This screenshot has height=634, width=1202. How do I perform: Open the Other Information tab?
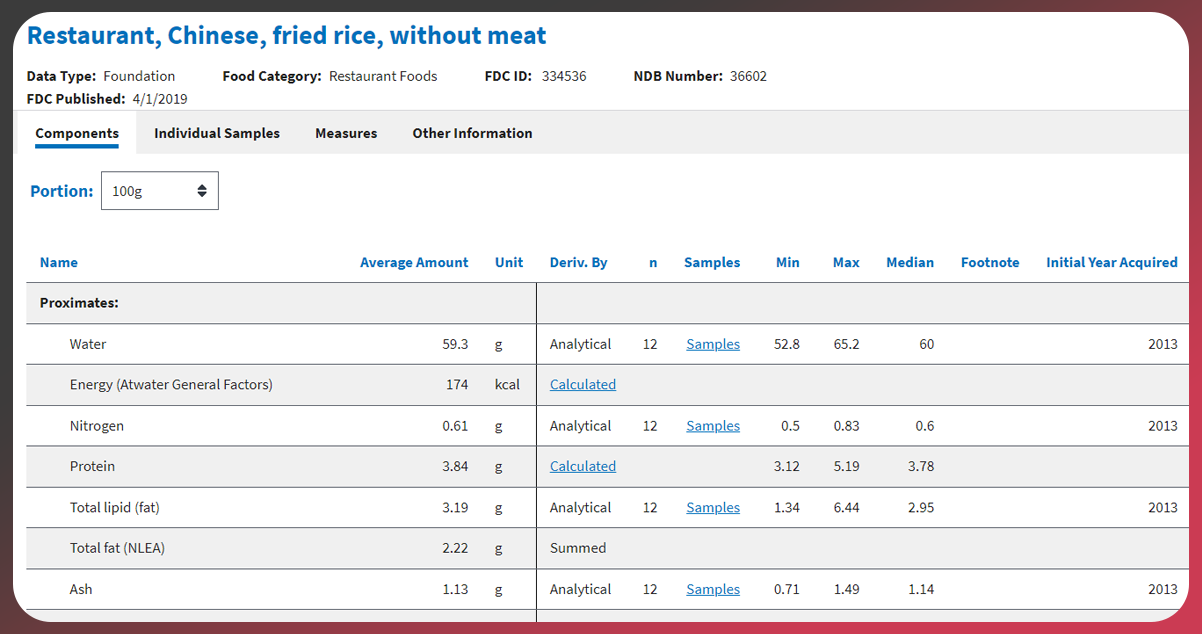[472, 133]
